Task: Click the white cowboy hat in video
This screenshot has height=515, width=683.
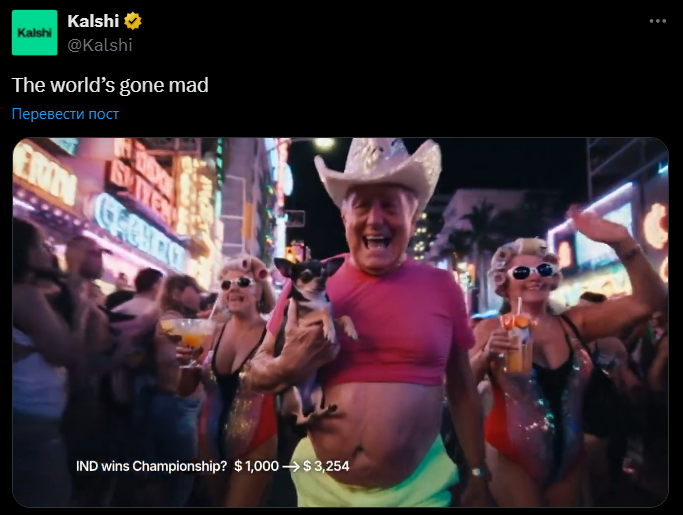Action: point(378,172)
